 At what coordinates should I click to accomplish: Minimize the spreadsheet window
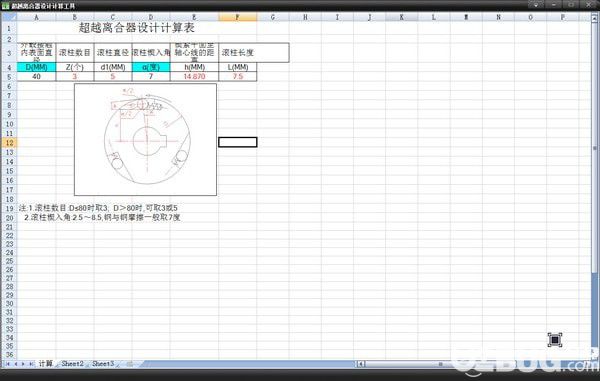(x=554, y=5)
